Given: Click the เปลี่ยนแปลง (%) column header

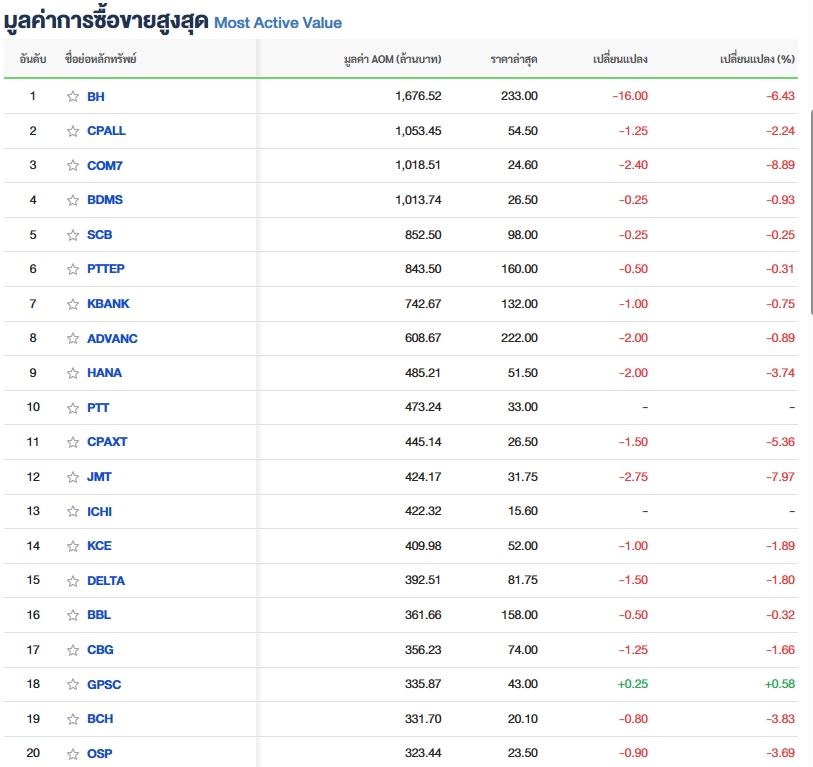Looking at the screenshot, I should click(x=757, y=59).
